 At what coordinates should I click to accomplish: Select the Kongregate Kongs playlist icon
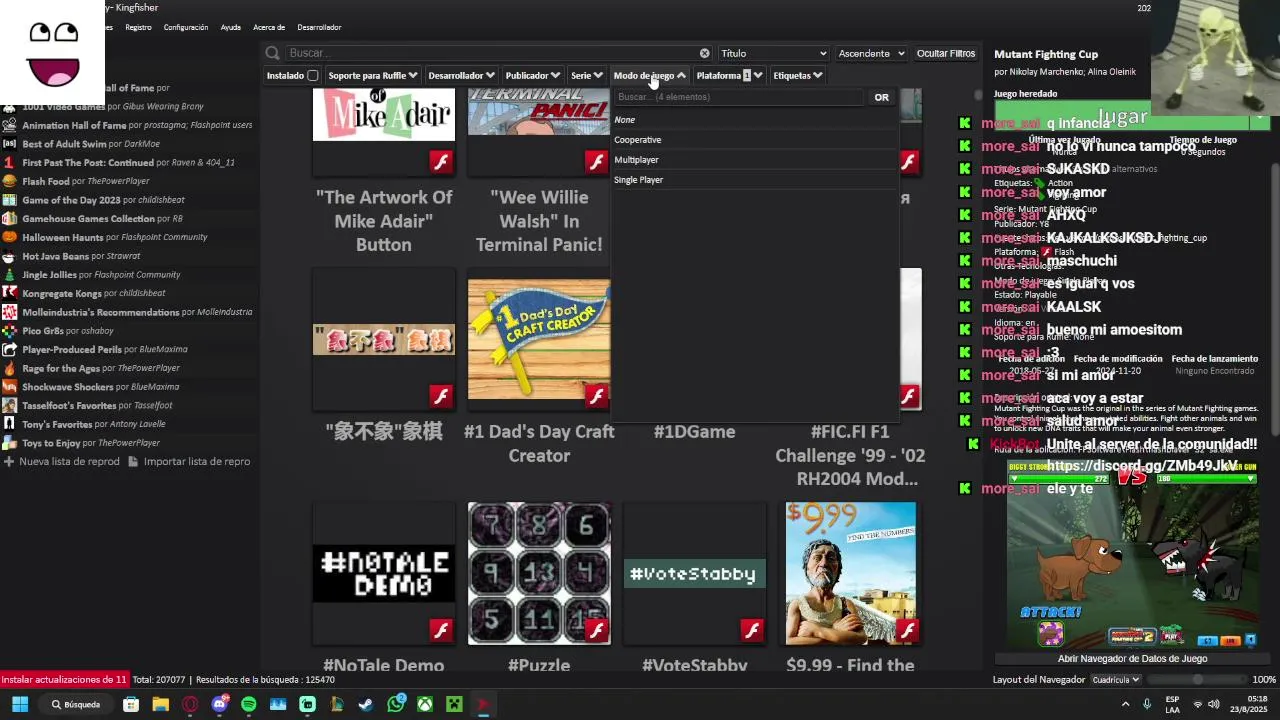[x=9, y=293]
